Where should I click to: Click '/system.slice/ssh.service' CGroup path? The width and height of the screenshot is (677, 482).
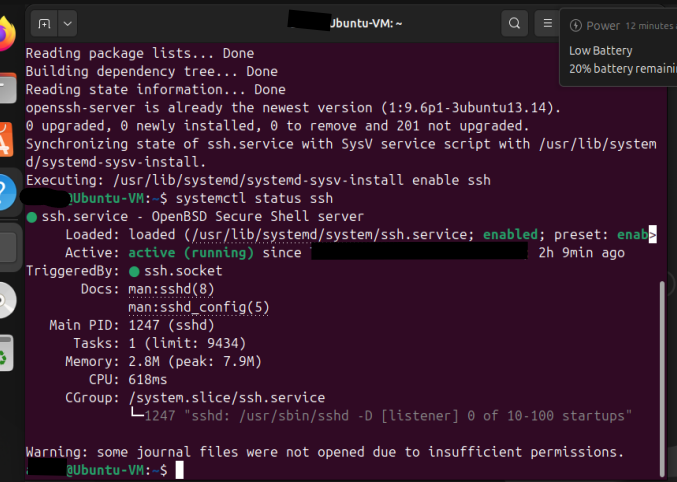click(227, 398)
